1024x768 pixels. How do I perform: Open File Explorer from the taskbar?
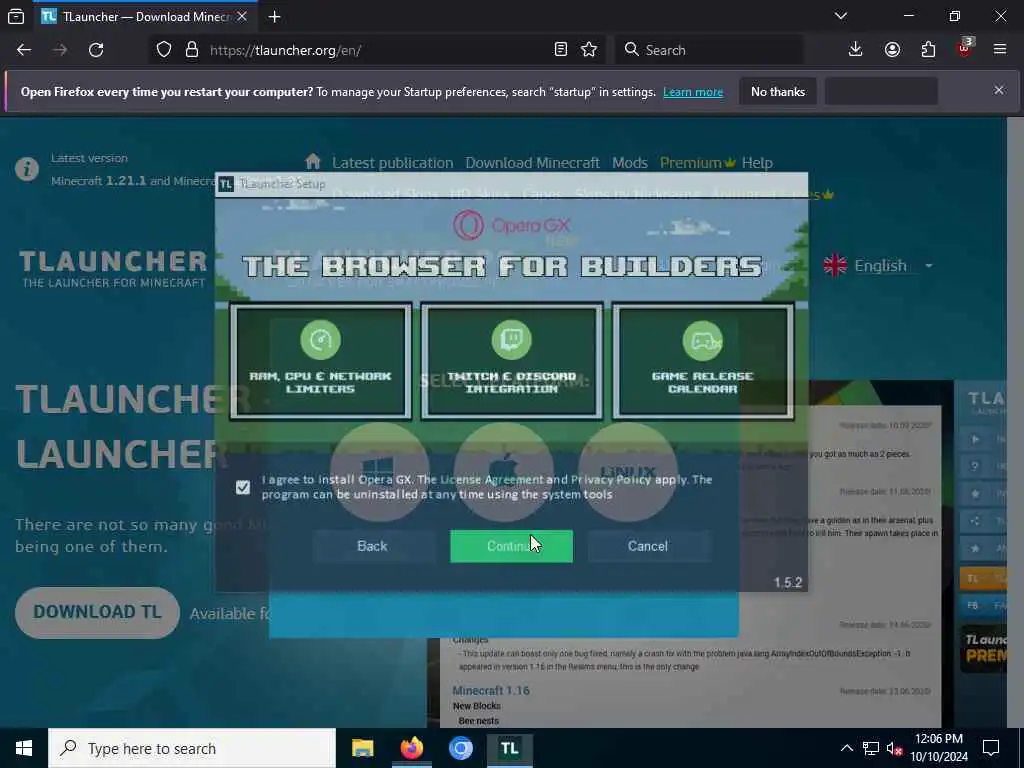362,748
